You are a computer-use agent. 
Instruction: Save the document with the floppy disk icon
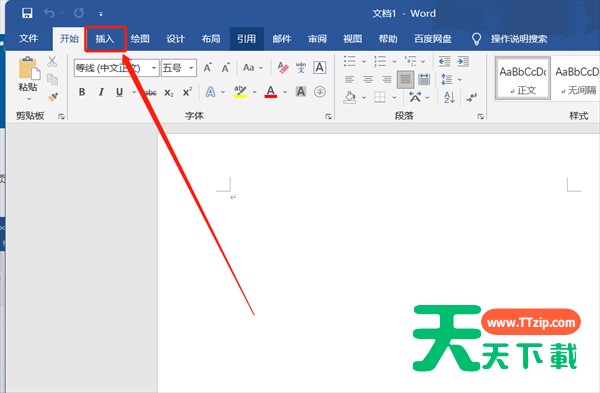click(27, 13)
